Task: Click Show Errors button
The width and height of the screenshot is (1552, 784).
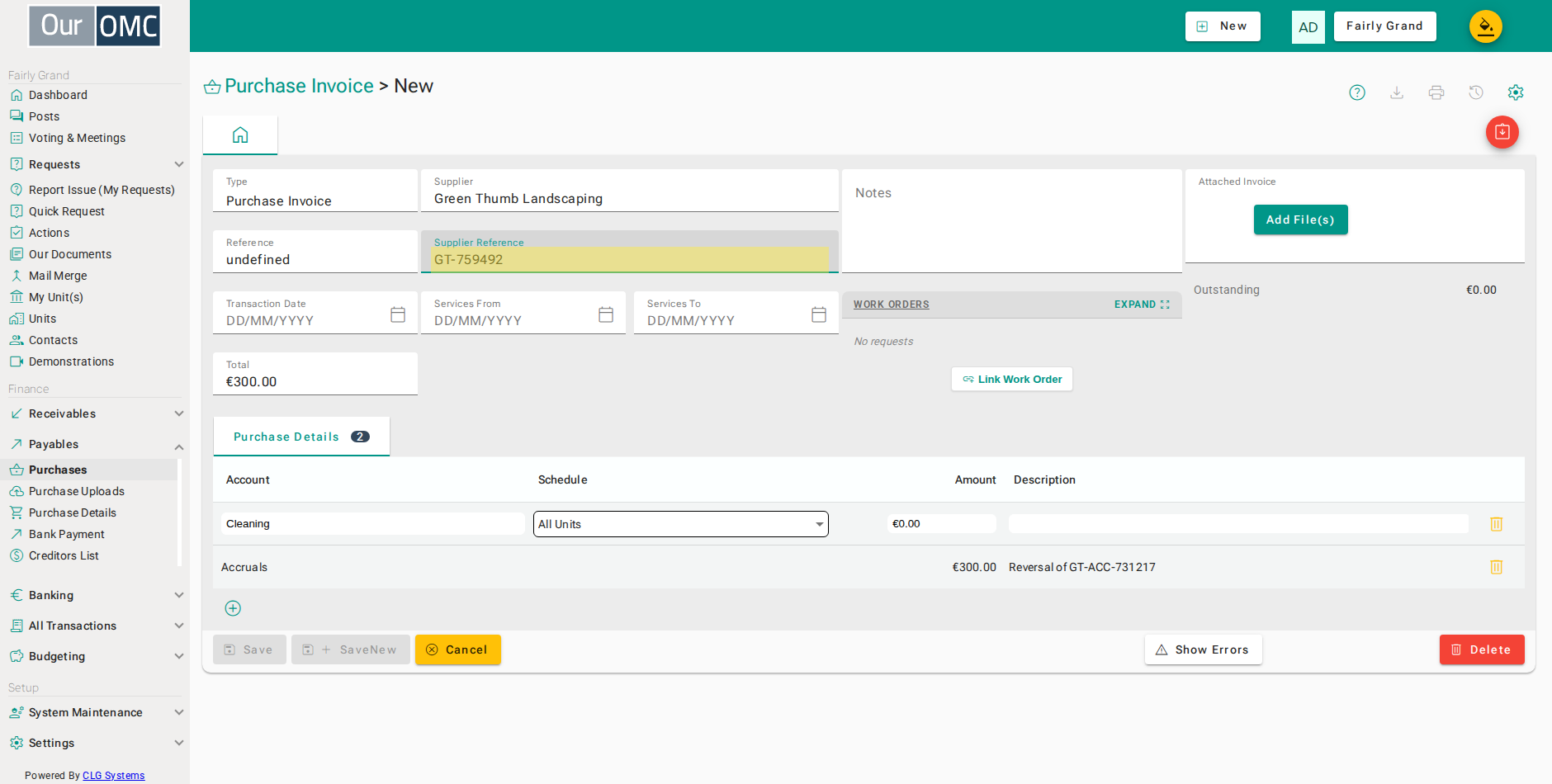Action: click(1203, 649)
